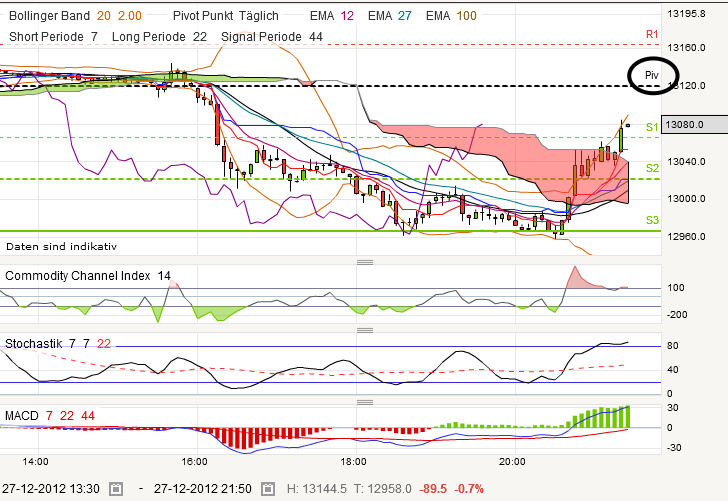728x501 pixels.
Task: Click the EMA 27 legend entry
Action: (x=390, y=16)
